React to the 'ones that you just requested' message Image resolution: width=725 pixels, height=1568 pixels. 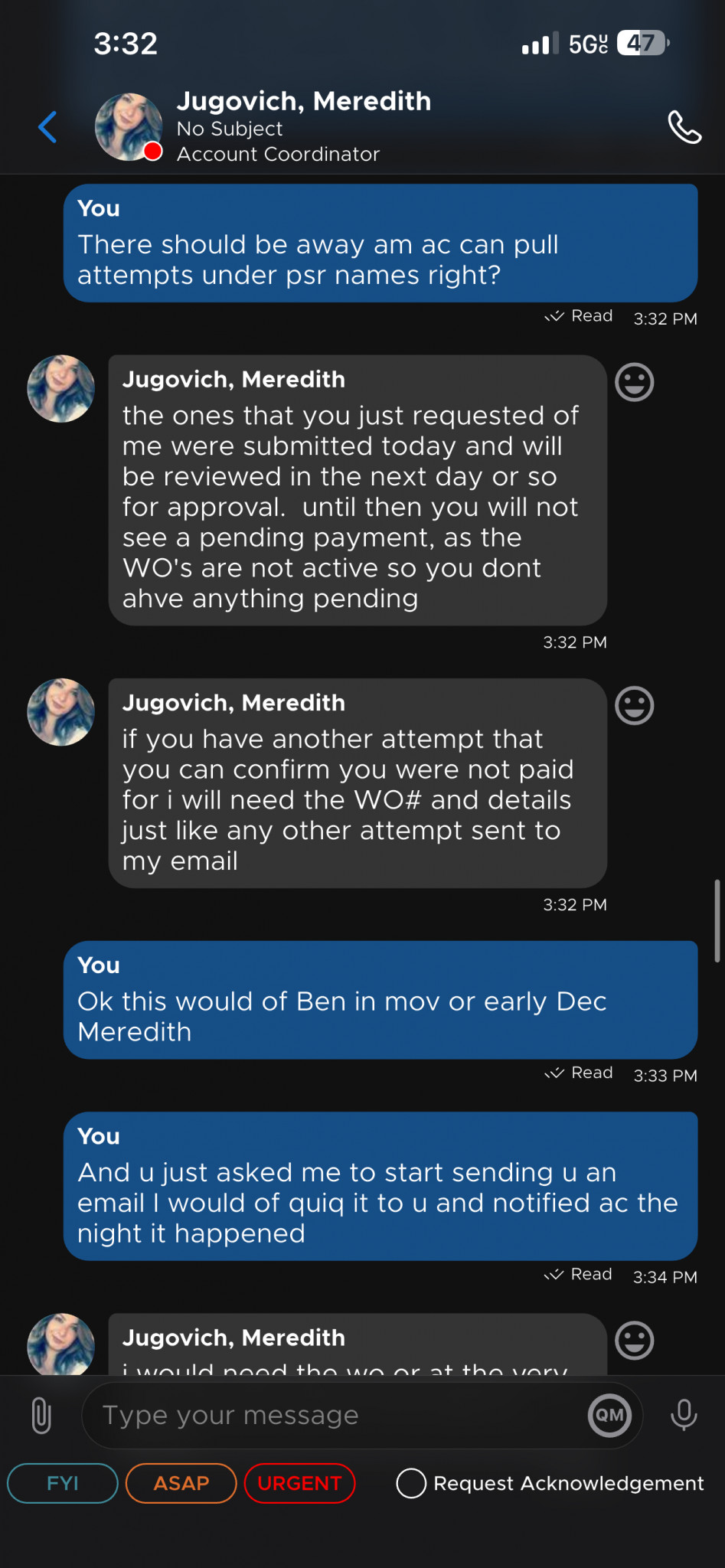pos(634,382)
